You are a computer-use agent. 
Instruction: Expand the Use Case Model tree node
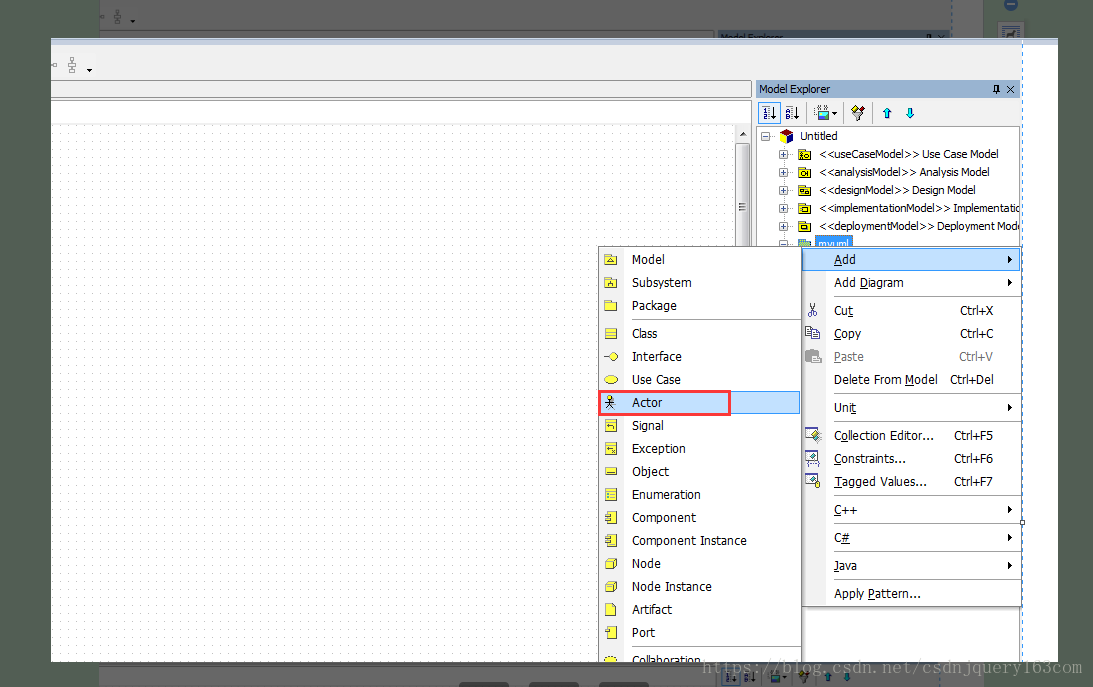point(784,155)
